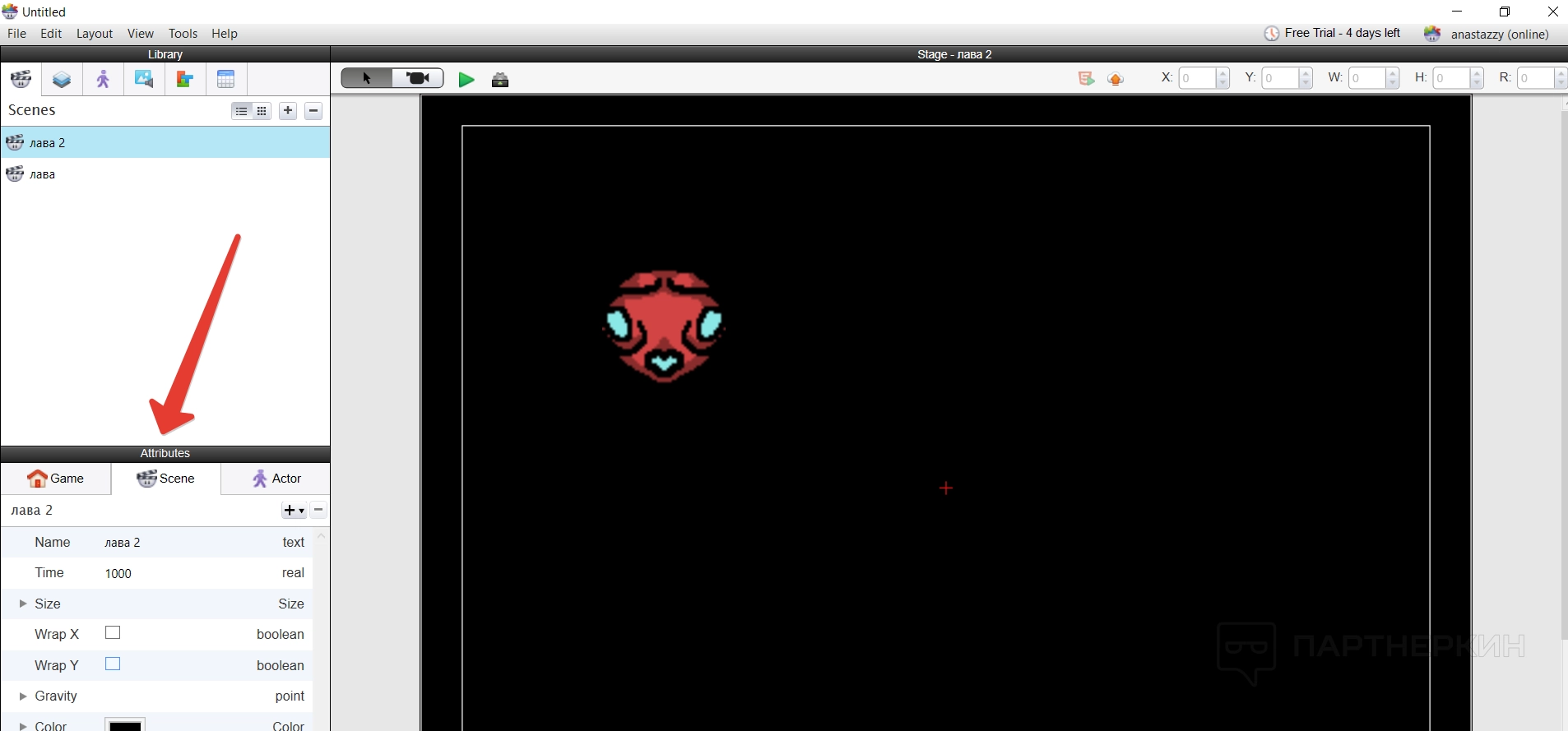Decrease the Y value with down stepper
Screen dimensions: 1568x731
click(1306, 83)
